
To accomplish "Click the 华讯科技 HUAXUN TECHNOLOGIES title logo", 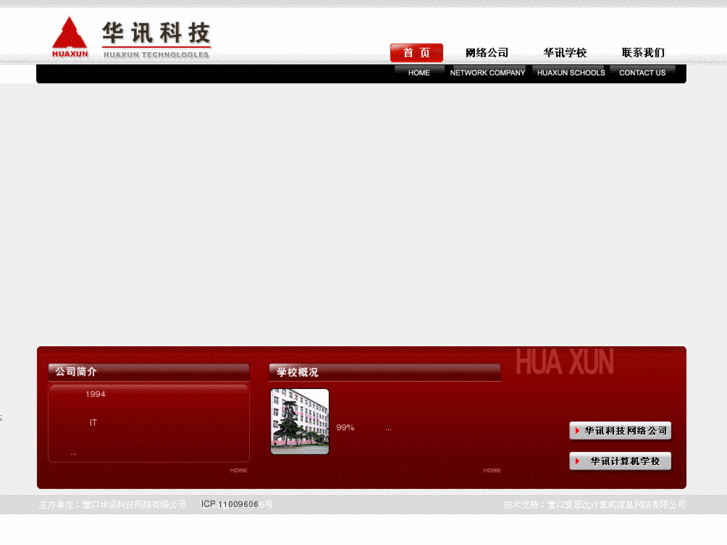I will 156,40.
